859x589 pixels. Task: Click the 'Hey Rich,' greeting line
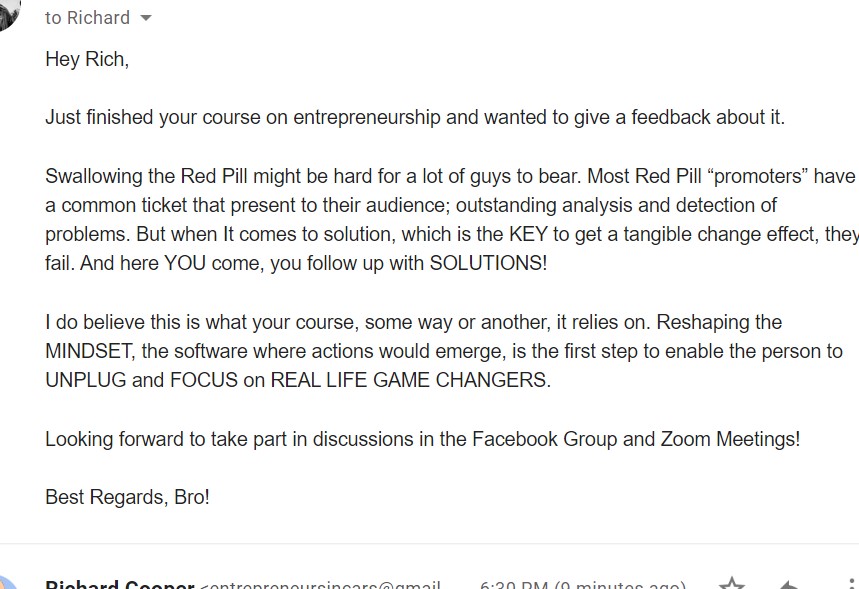[x=87, y=59]
